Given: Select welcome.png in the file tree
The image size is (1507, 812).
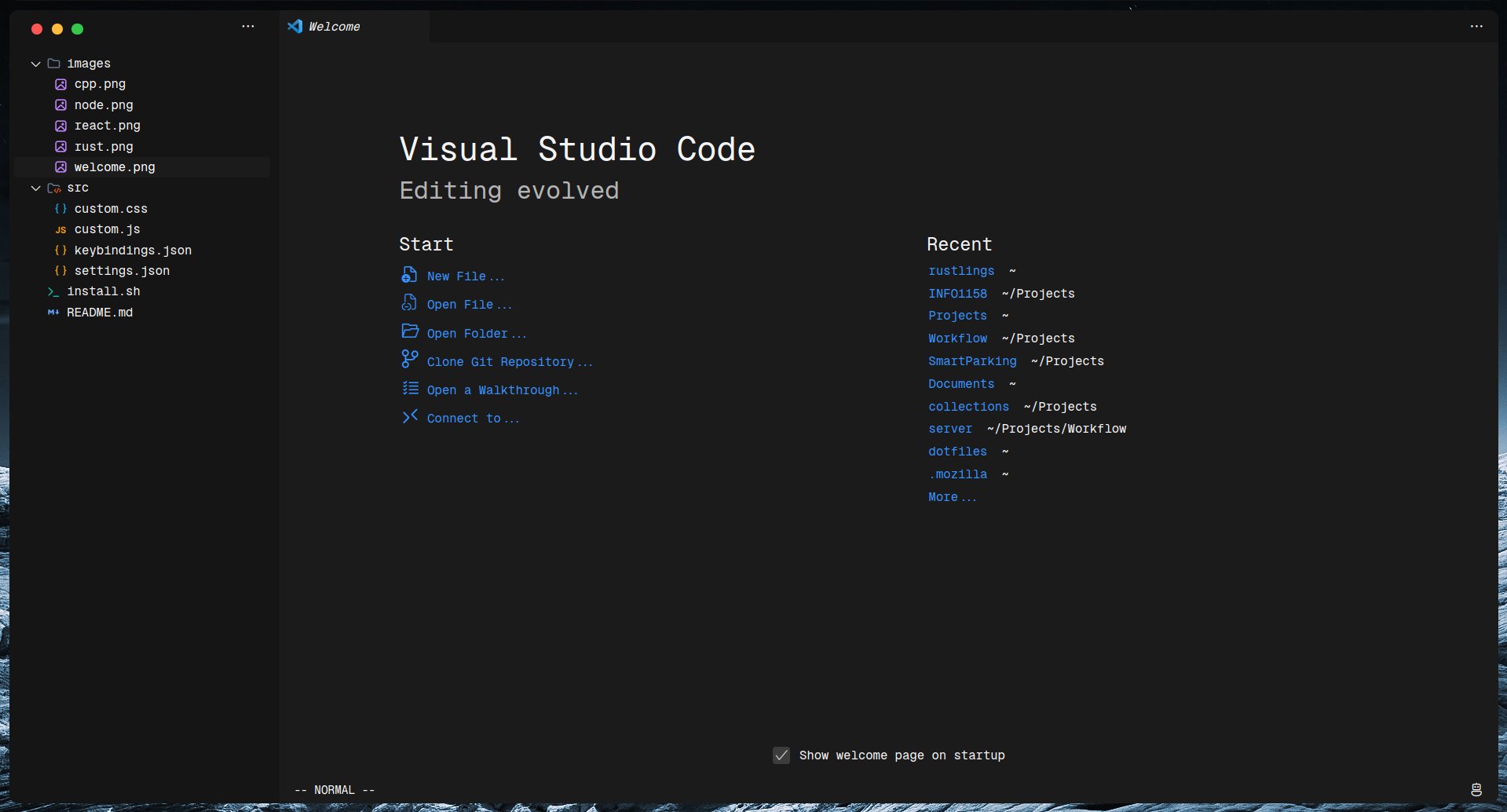Looking at the screenshot, I should (142, 167).
